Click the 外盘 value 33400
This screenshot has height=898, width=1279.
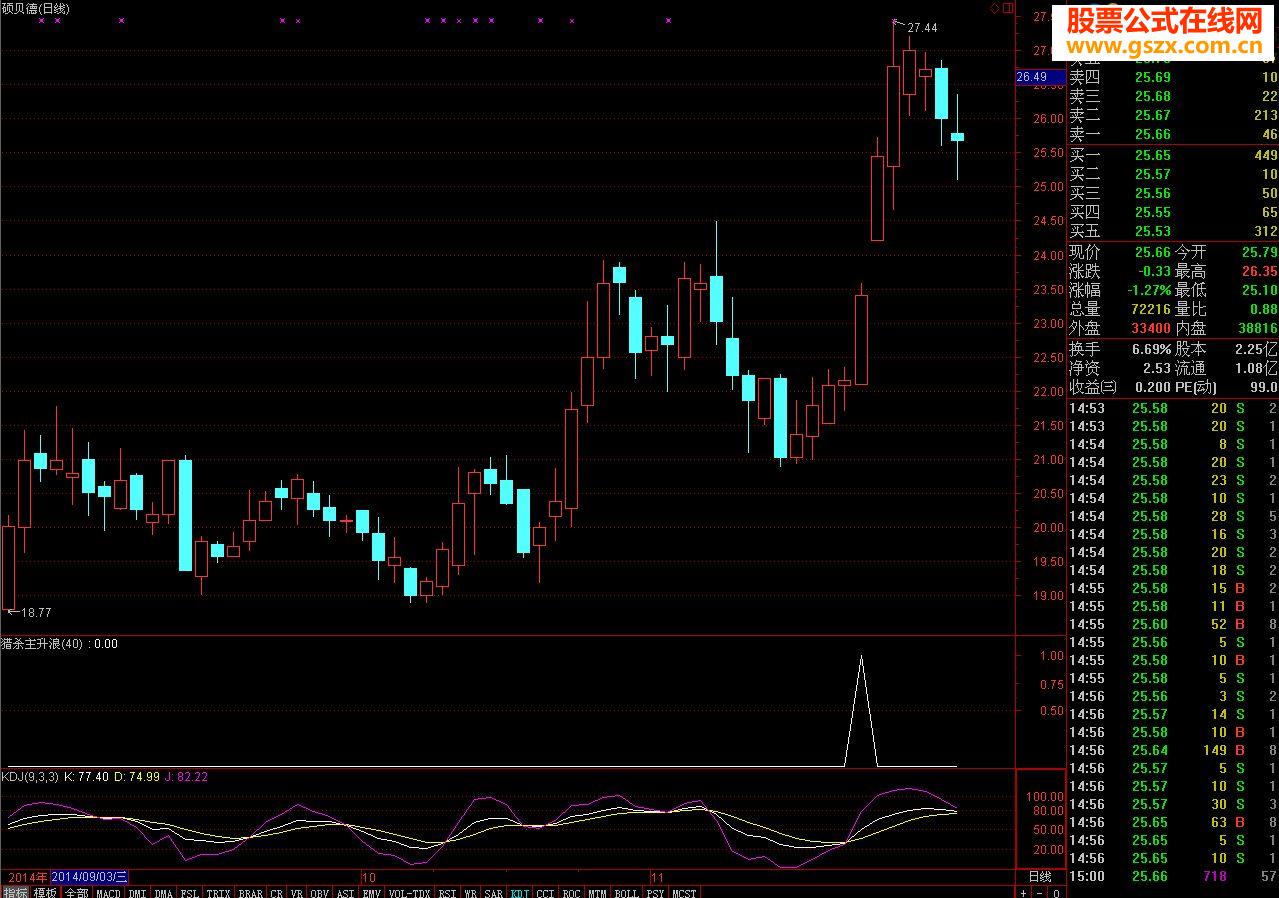pyautogui.click(x=1149, y=328)
